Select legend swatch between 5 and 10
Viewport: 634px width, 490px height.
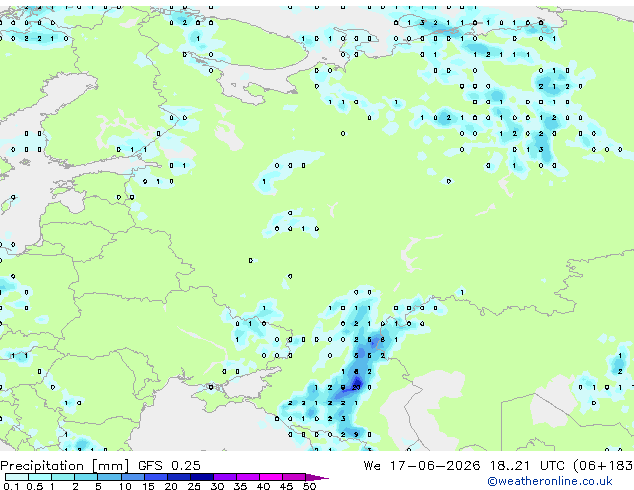pyautogui.click(x=109, y=477)
